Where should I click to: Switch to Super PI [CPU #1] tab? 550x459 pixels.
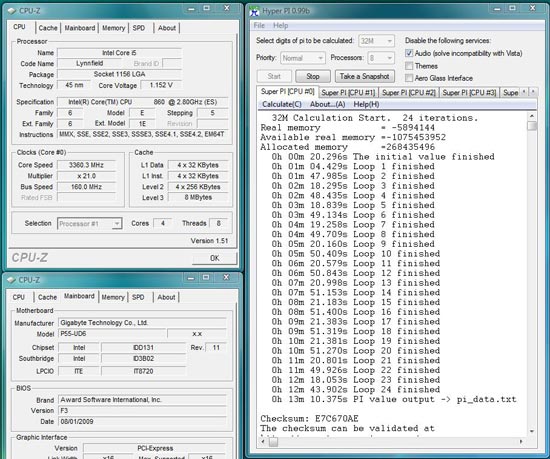(x=348, y=93)
